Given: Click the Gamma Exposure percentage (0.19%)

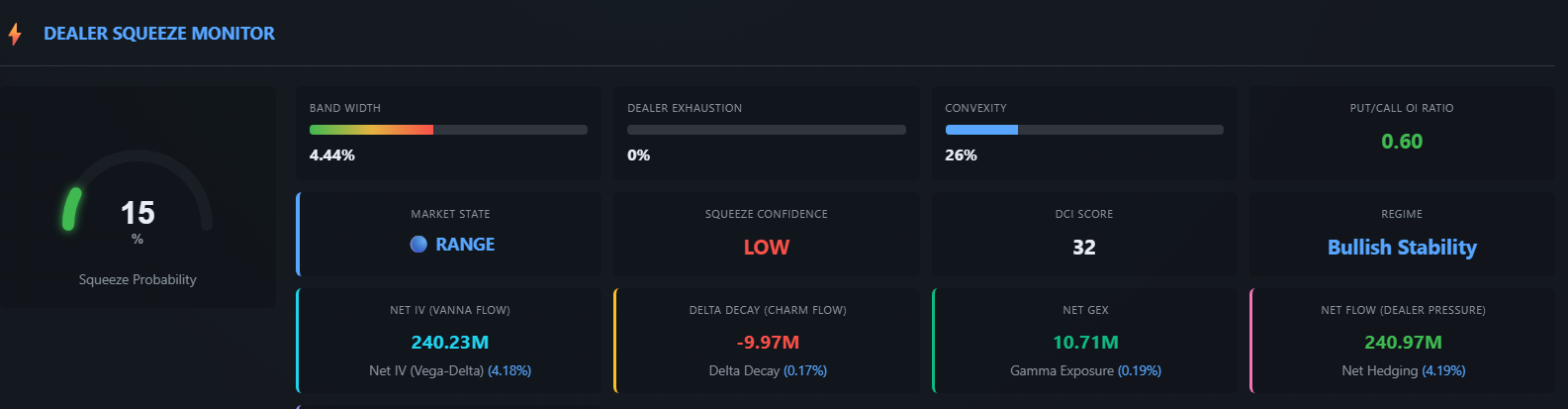Looking at the screenshot, I should [x=1140, y=371].
